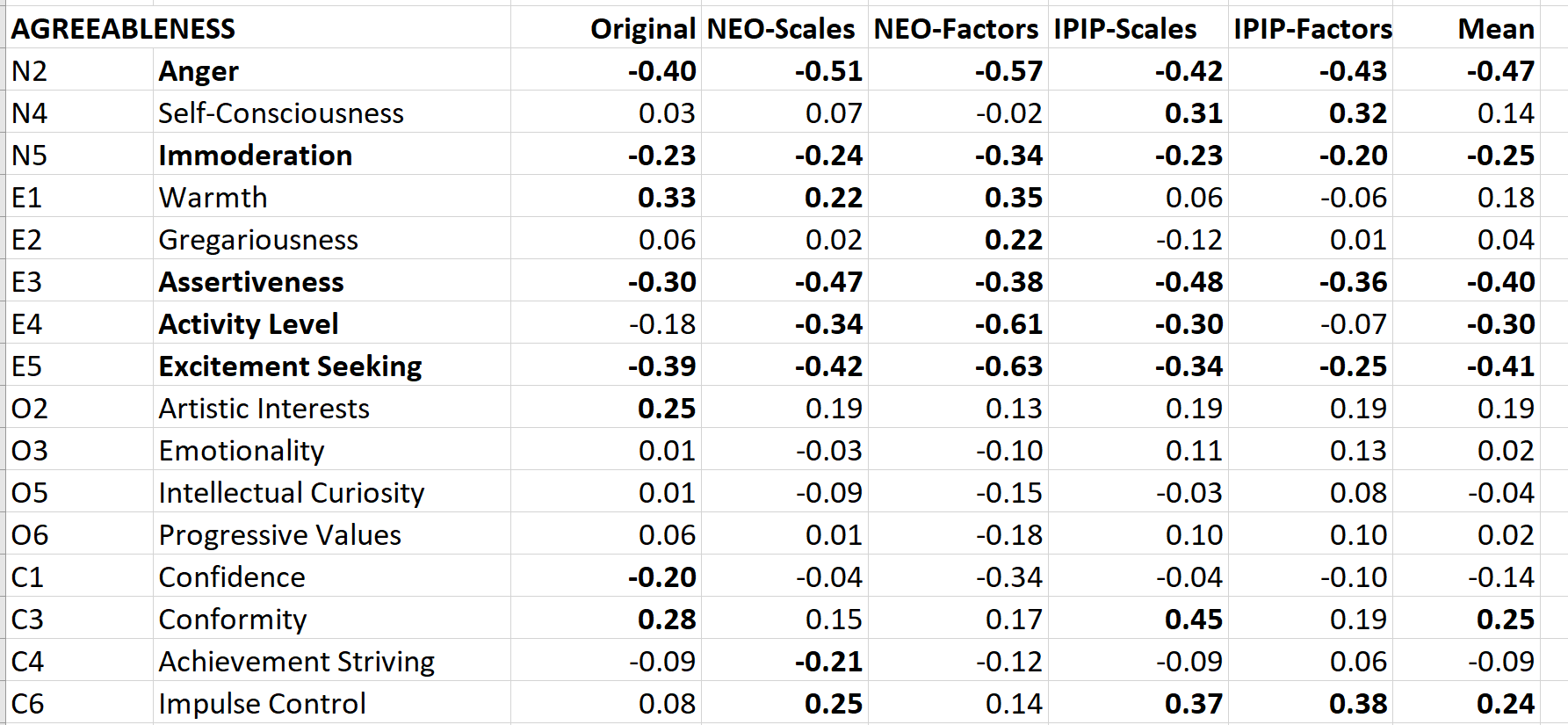Select the Self-Consciousness label cell
1568x725 pixels.
coord(281,113)
